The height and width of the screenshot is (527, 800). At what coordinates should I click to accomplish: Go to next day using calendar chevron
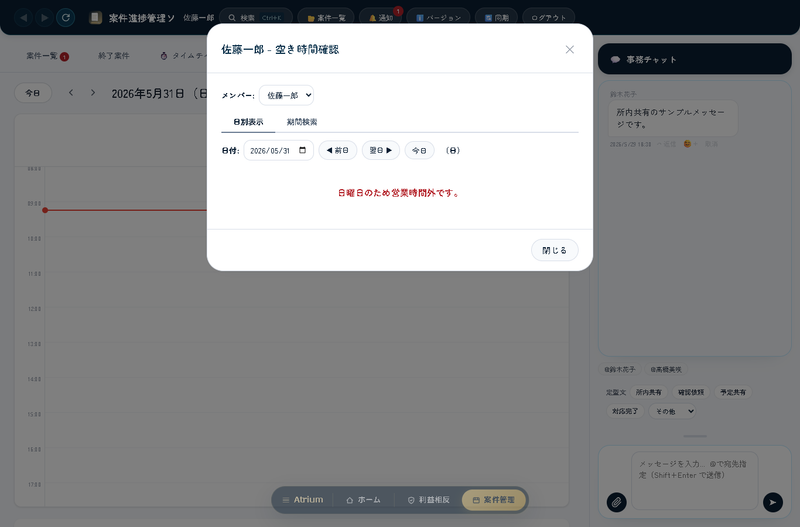[x=93, y=93]
